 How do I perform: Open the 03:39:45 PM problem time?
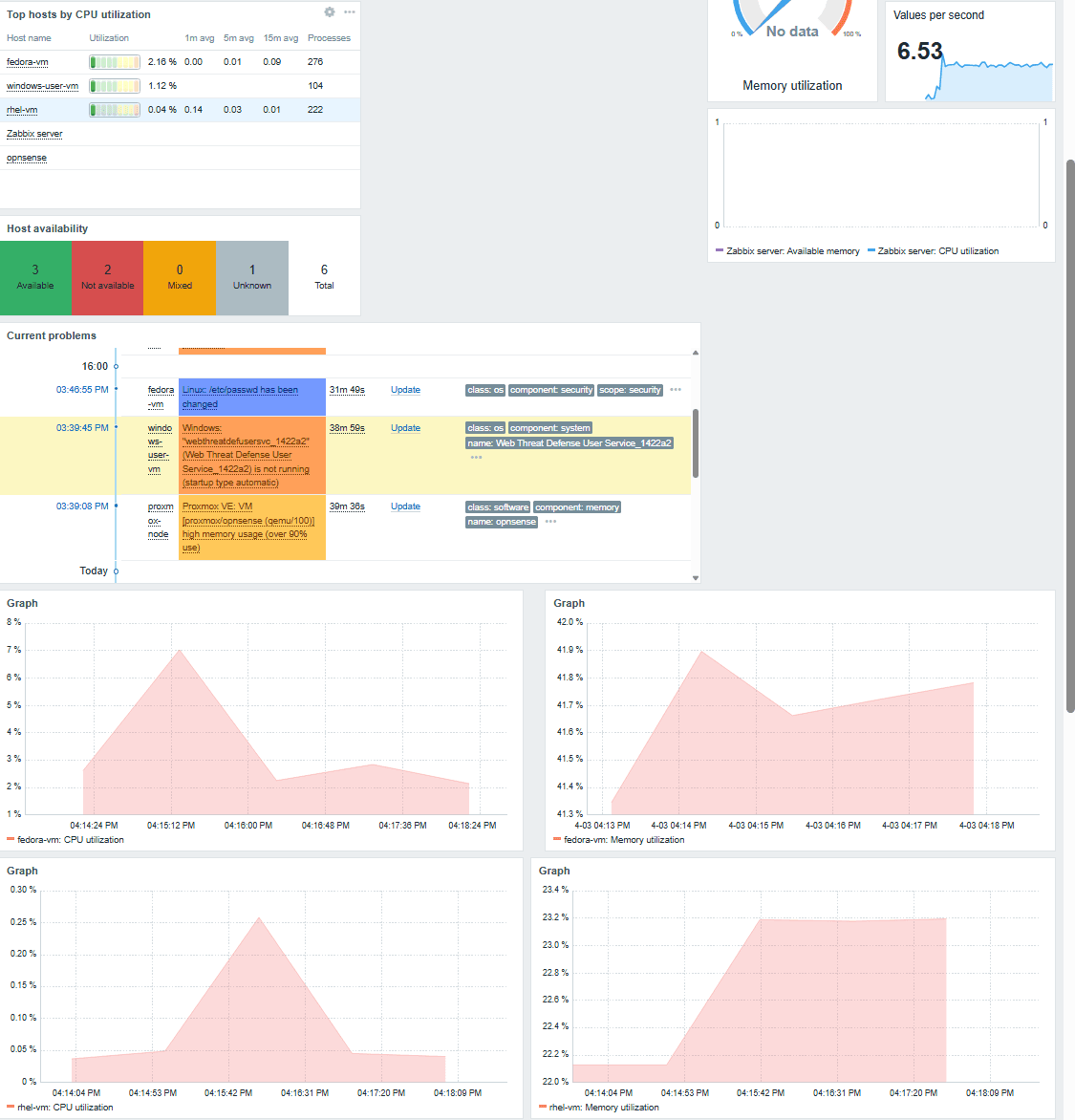point(82,428)
